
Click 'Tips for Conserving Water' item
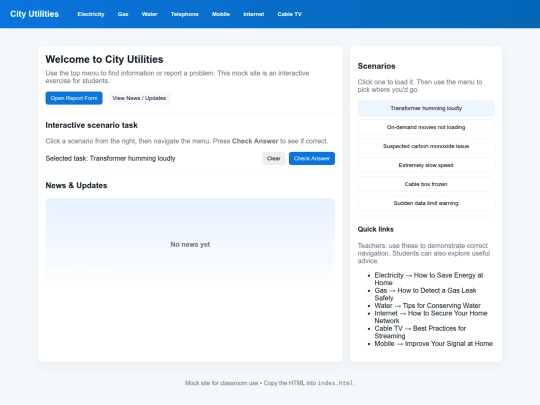427,305
